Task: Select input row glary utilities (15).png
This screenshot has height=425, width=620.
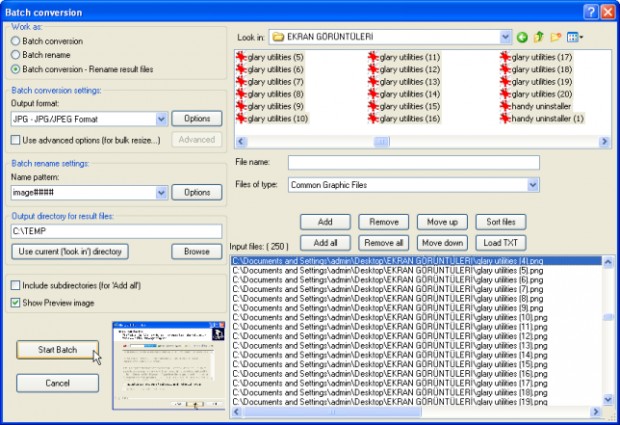Action: tap(416, 364)
